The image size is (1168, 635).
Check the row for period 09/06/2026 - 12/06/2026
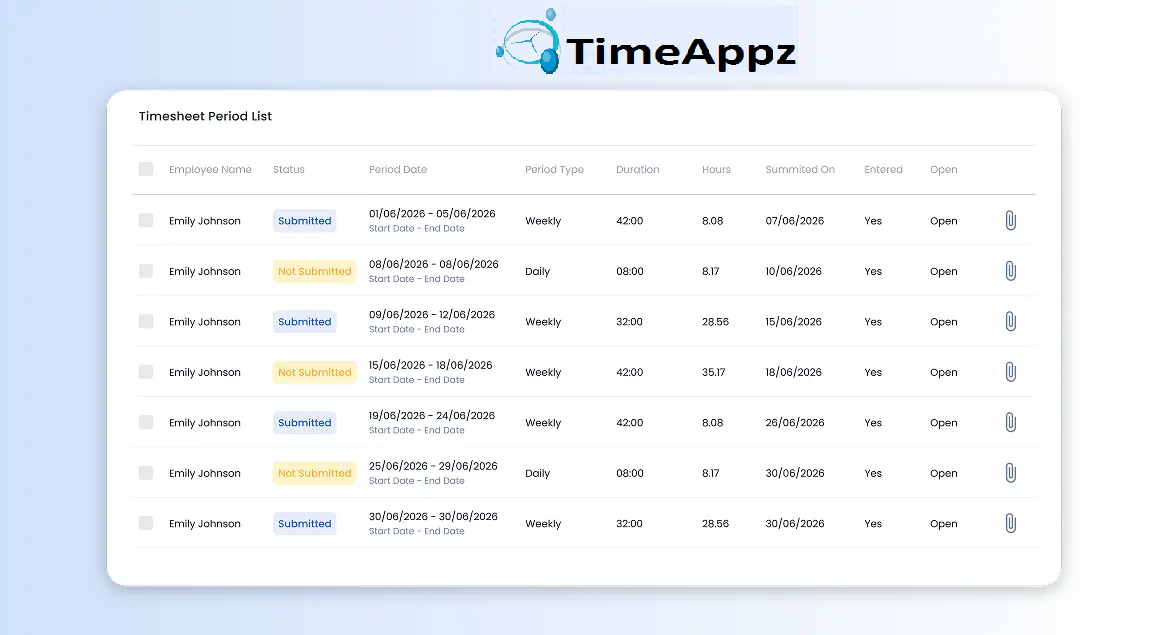pyautogui.click(x=146, y=321)
